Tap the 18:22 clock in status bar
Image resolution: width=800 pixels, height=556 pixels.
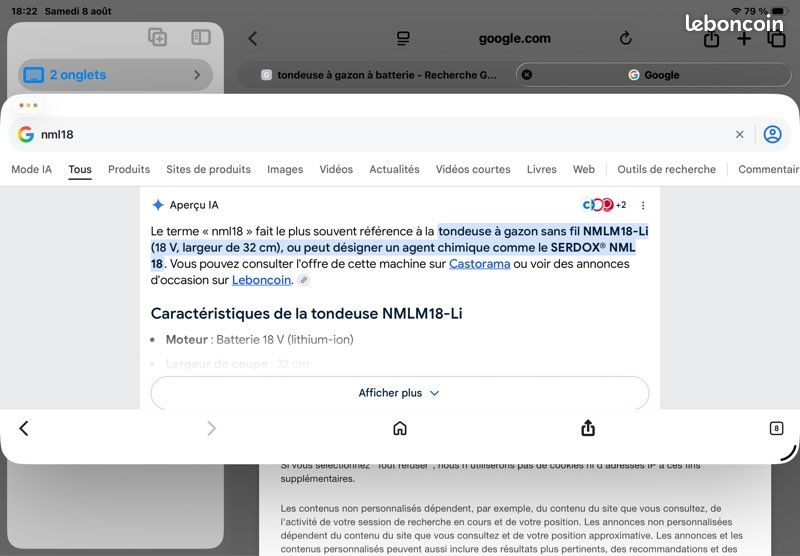[x=24, y=11]
